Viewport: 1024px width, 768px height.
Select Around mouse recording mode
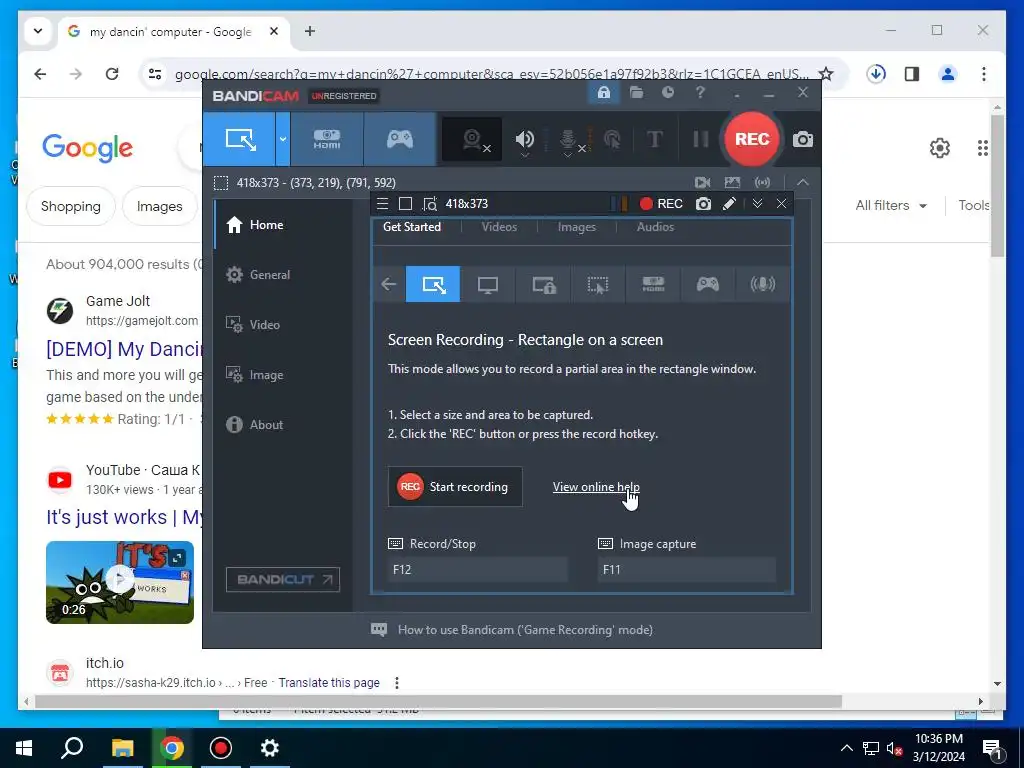[598, 284]
